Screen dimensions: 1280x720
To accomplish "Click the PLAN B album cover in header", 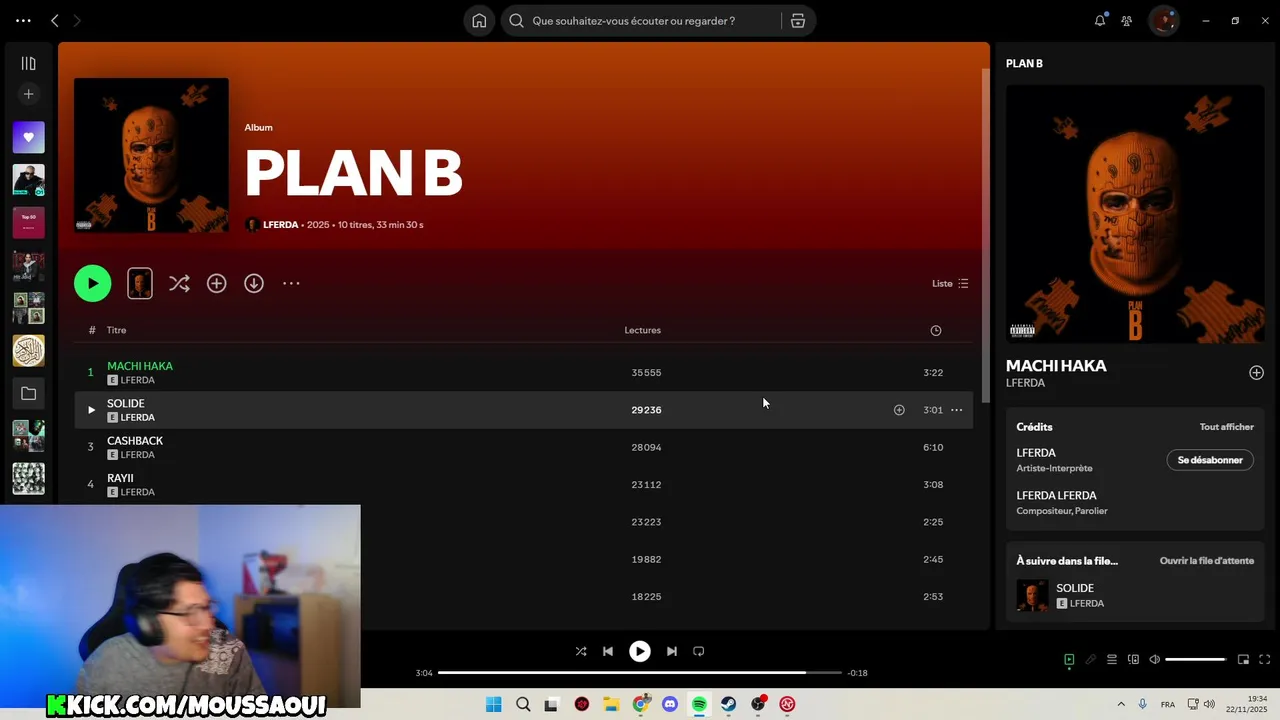I will [151, 155].
